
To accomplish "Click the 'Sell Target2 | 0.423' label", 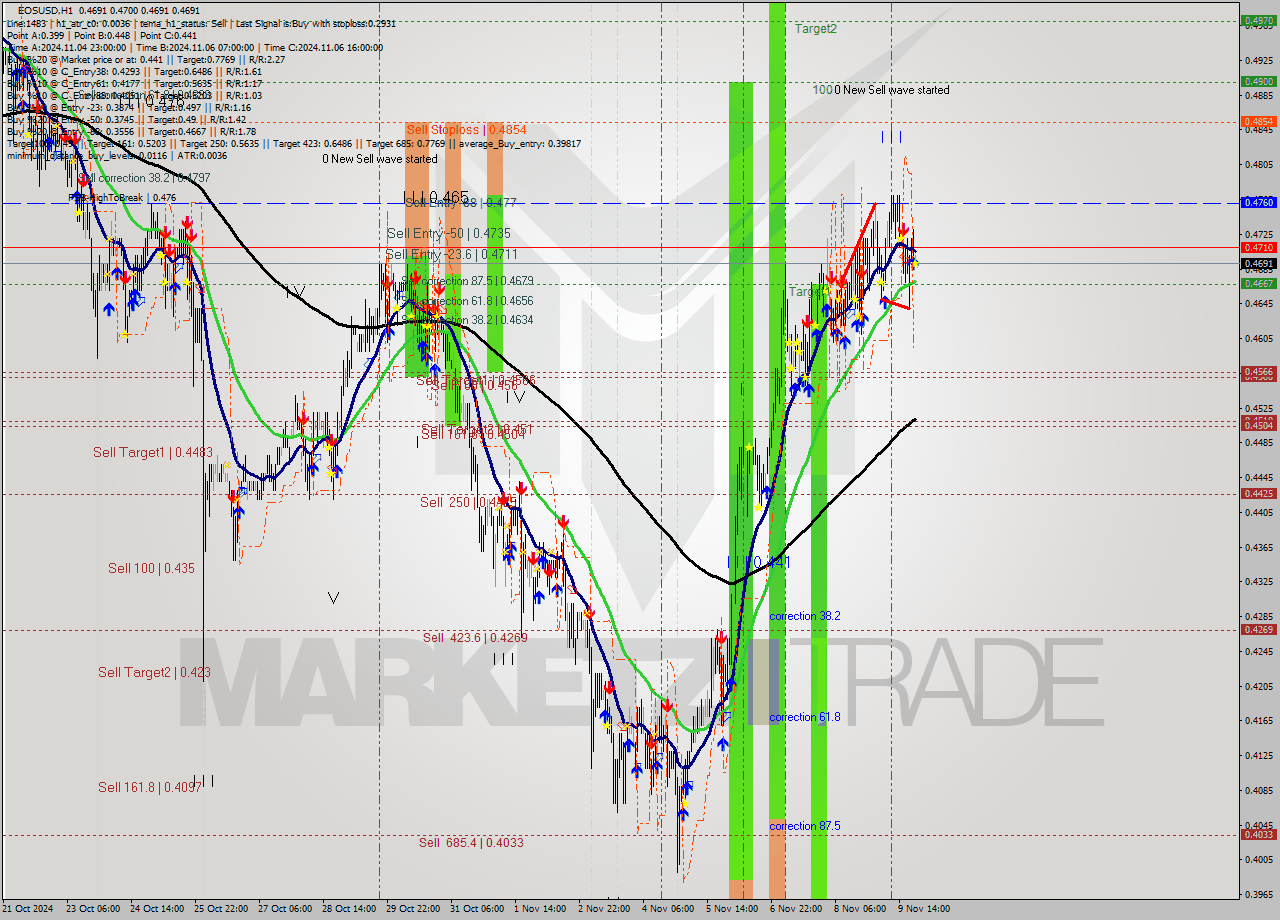I will pos(154,672).
